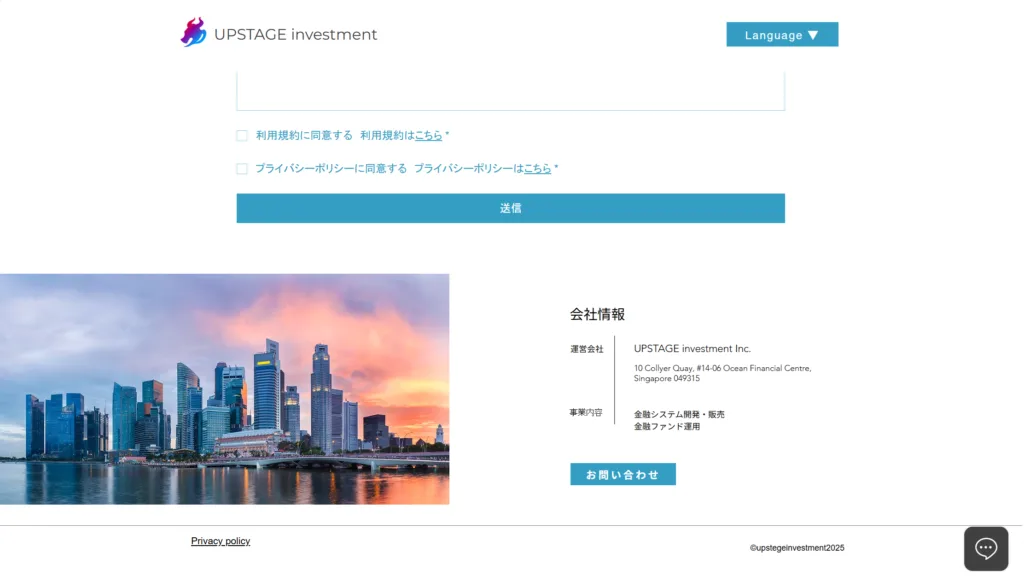Check the プライバシーポリシーに同意する checkbox
1024x582 pixels.
(x=242, y=169)
